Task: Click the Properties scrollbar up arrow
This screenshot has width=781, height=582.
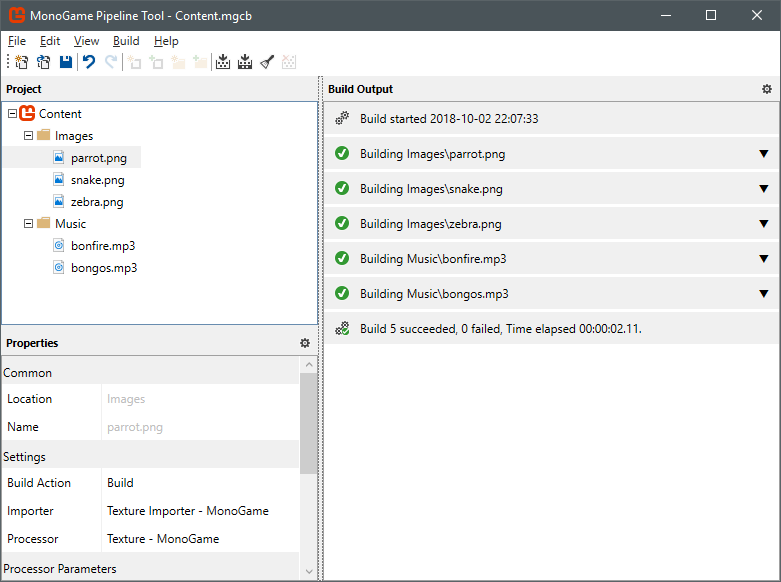Action: pyautogui.click(x=309, y=365)
